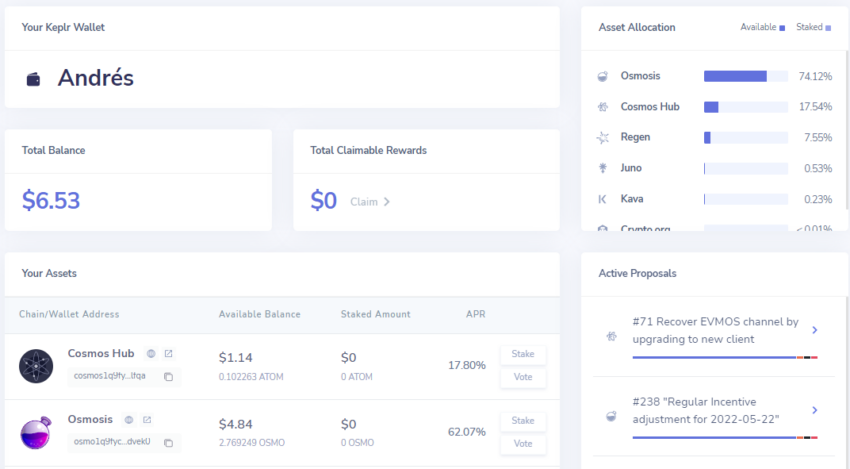
Task: Select Regen in the asset allocation list
Action: 635,137
